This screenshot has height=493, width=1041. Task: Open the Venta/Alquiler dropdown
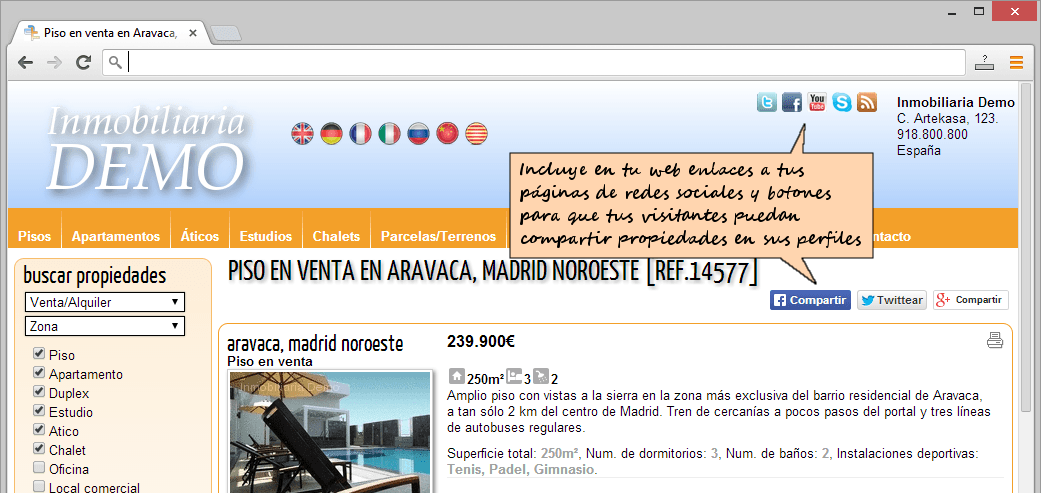[105, 302]
